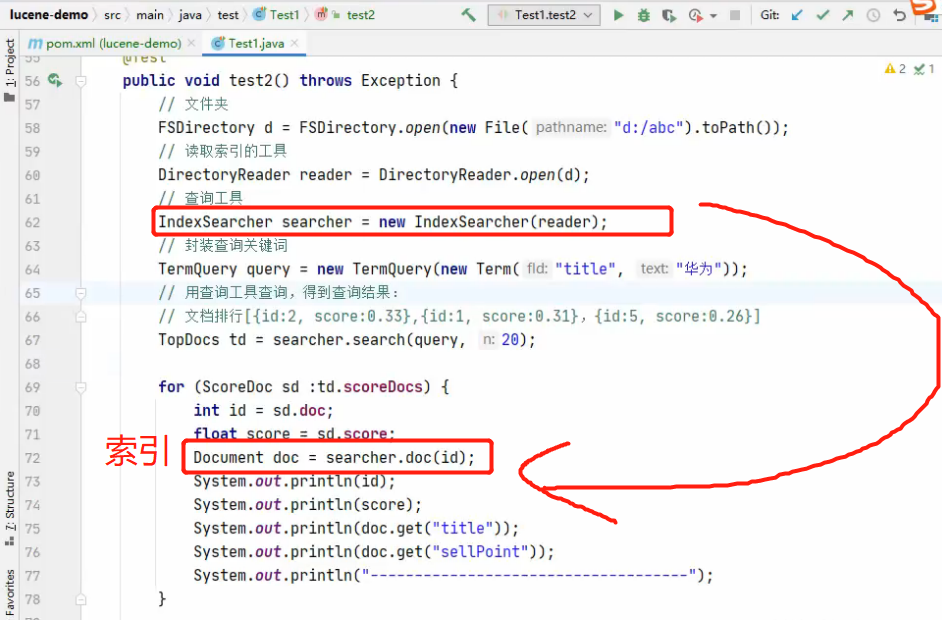Click java in the breadcrumb path
Image resolution: width=942 pixels, height=620 pixels.
coord(190,15)
